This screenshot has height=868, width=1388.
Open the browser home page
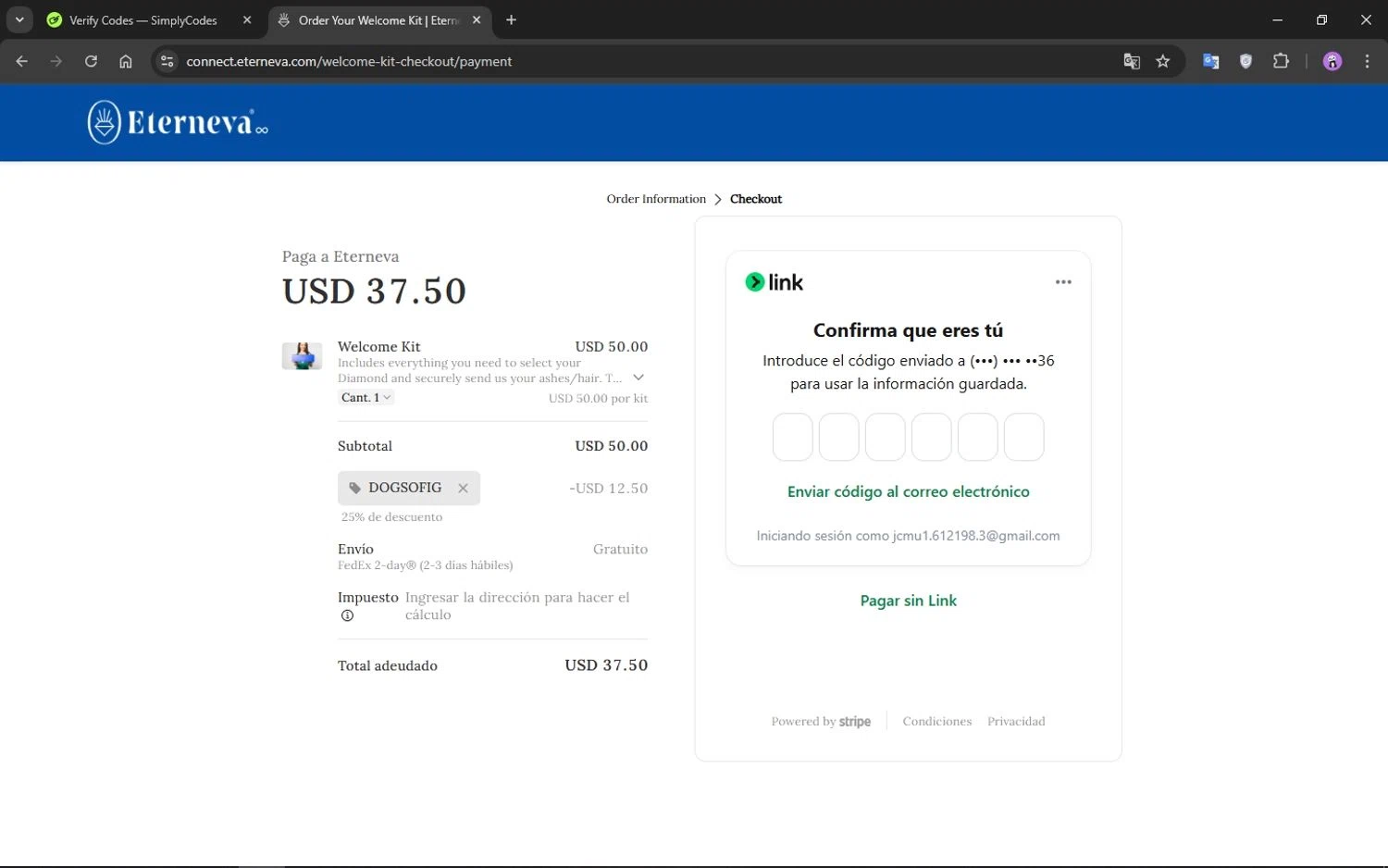tap(126, 61)
